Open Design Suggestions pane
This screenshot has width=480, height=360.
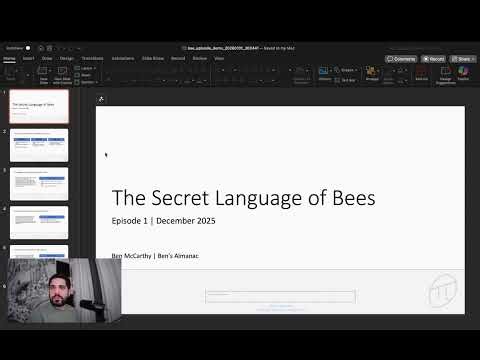tap(446, 75)
